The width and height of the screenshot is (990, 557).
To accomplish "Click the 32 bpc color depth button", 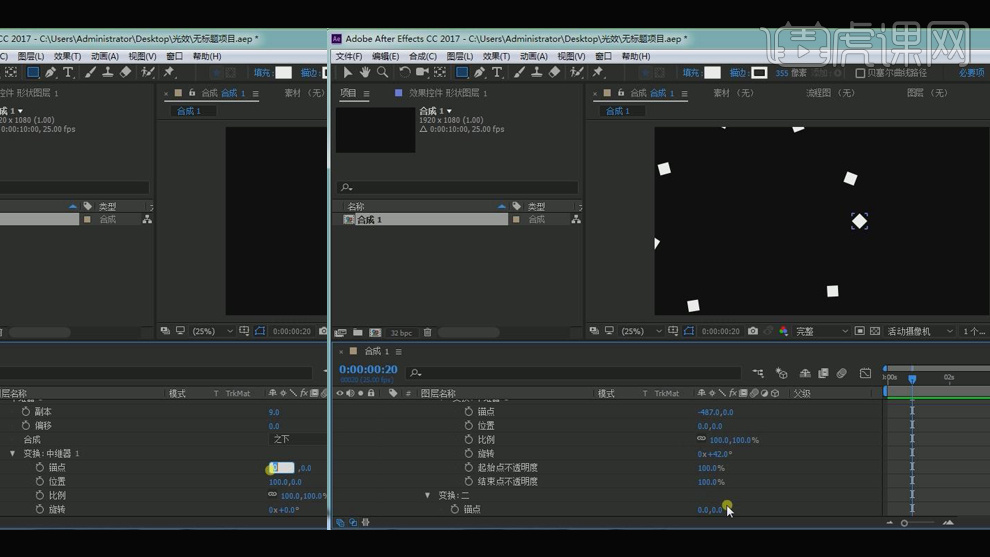I will coord(400,332).
